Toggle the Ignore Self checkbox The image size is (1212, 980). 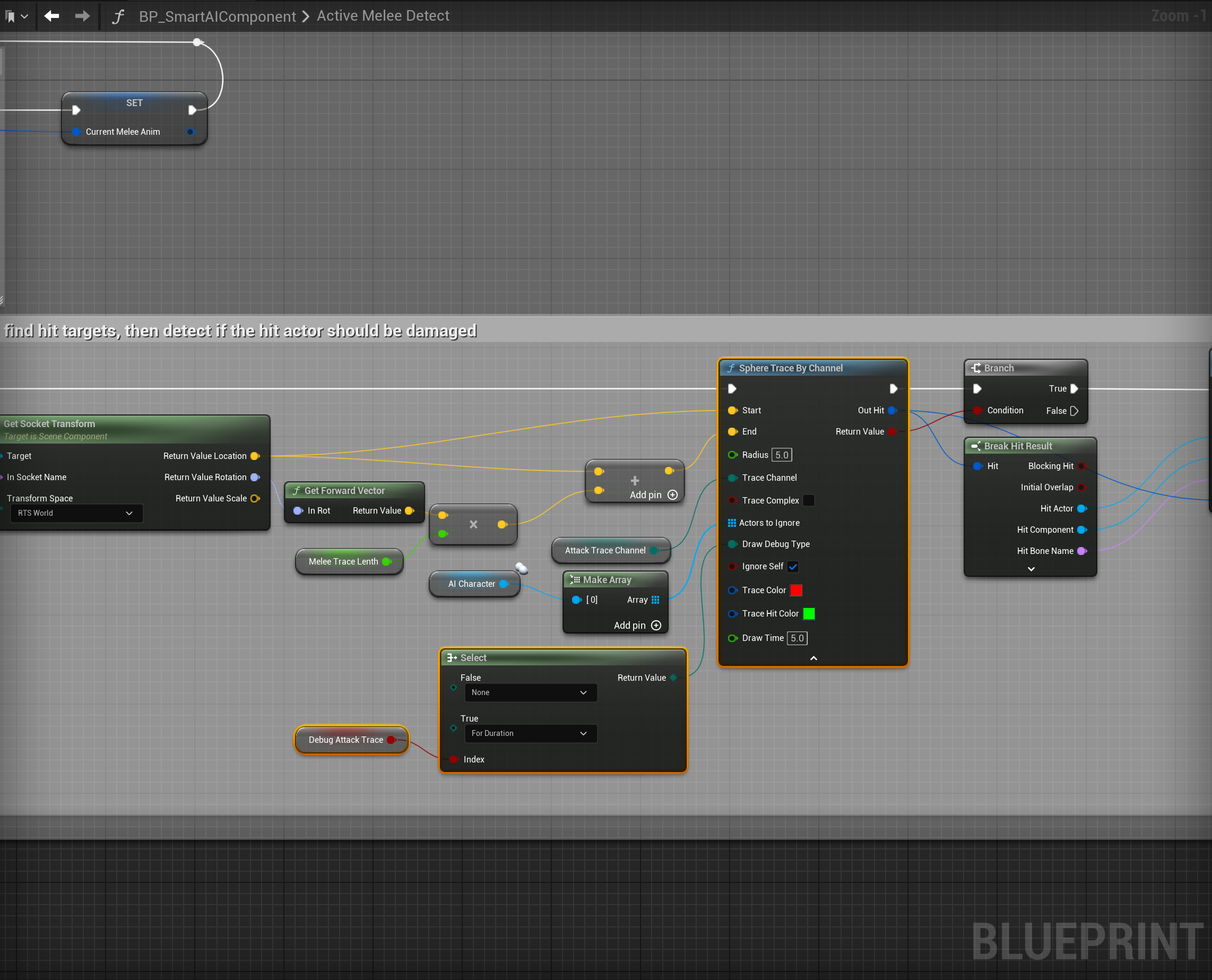pyautogui.click(x=793, y=566)
